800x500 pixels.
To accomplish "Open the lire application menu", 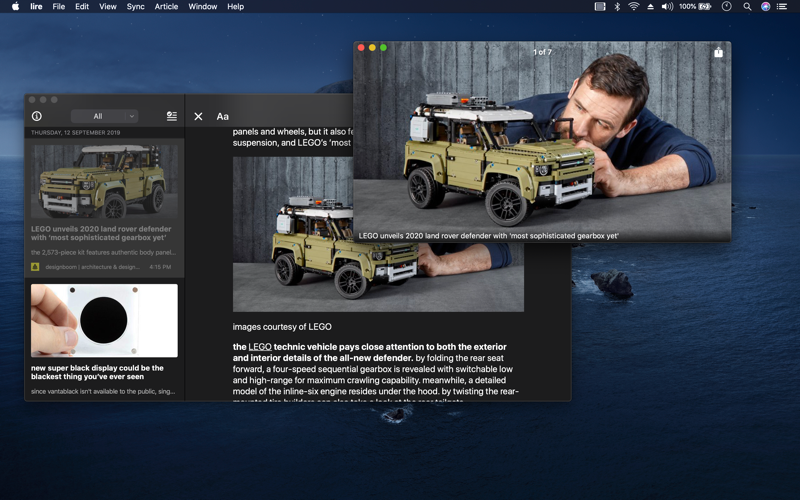I will pos(36,7).
